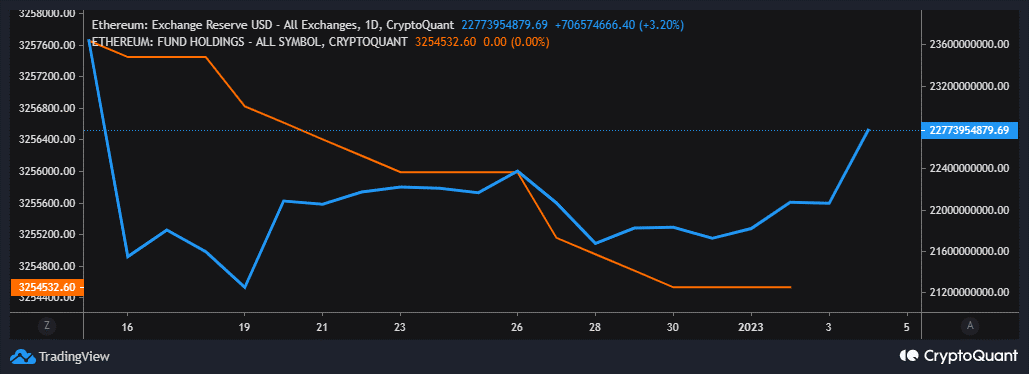Open the TradingView text link
Image resolution: width=1029 pixels, height=374 pixels.
(x=74, y=357)
